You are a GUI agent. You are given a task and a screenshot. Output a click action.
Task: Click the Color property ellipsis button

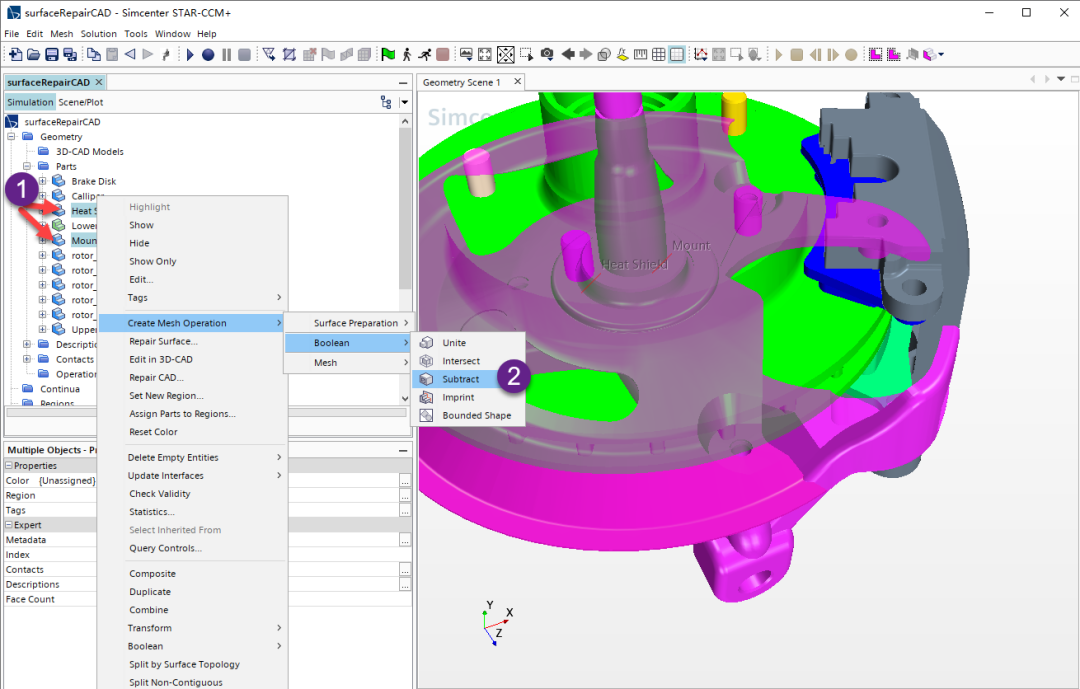coord(405,481)
